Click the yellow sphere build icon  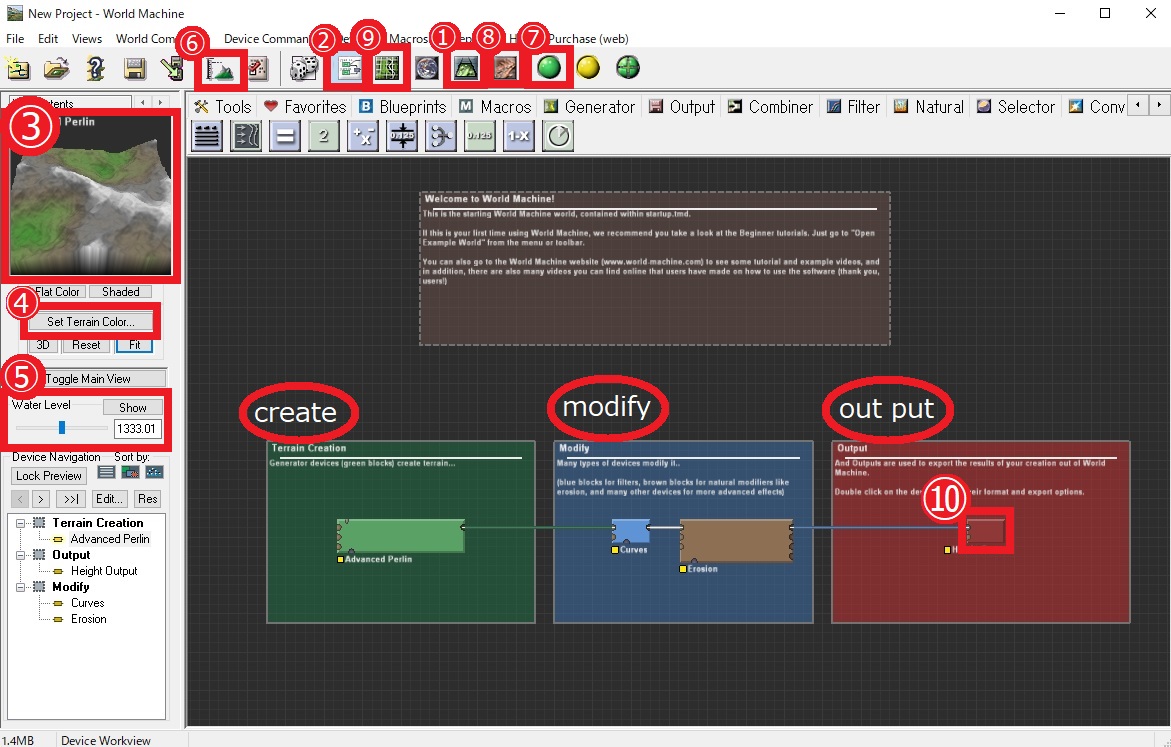pos(588,68)
